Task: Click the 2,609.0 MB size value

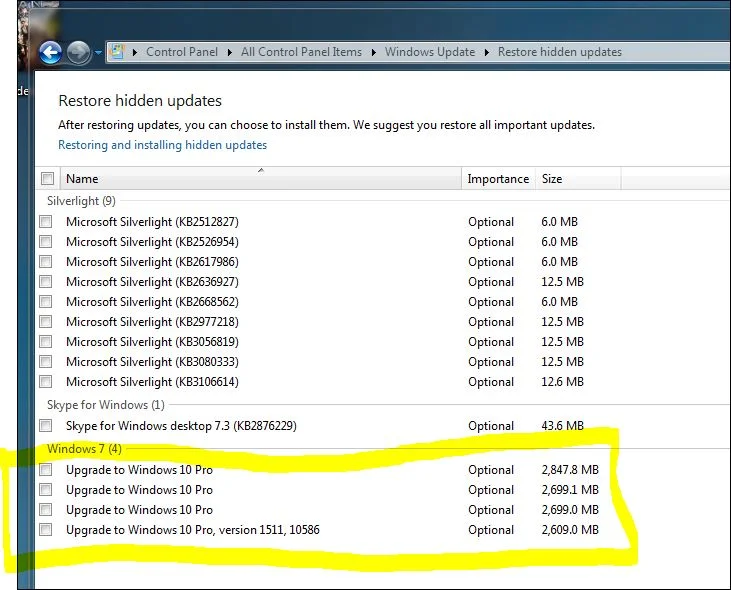Action: coord(570,530)
